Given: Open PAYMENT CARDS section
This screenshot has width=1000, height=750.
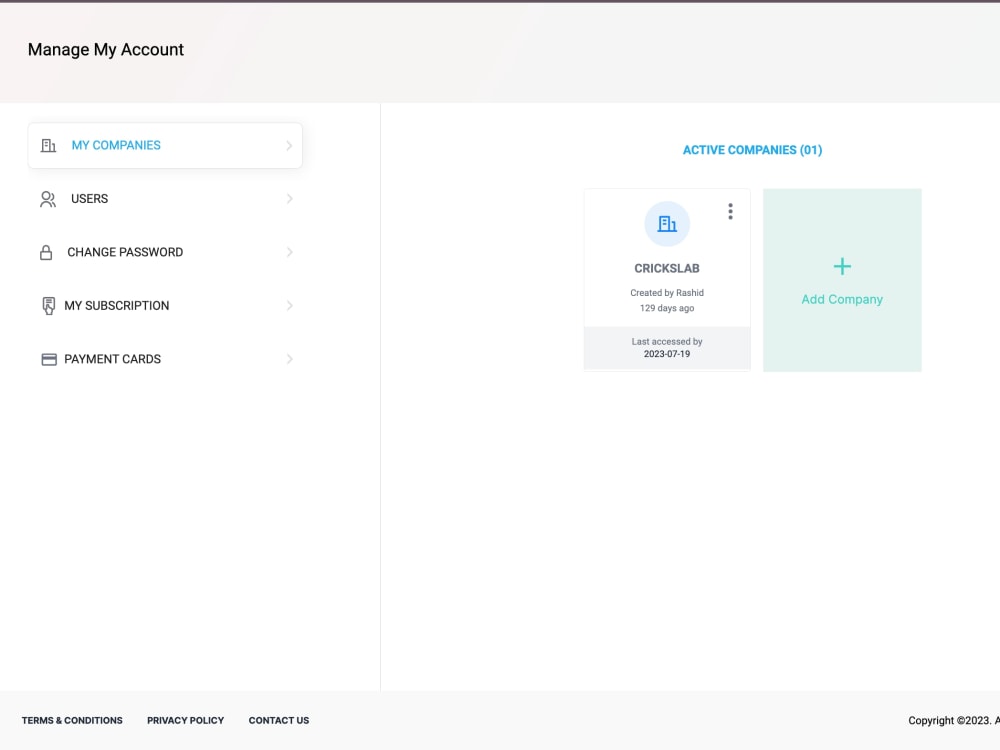Looking at the screenshot, I should pyautogui.click(x=165, y=360).
